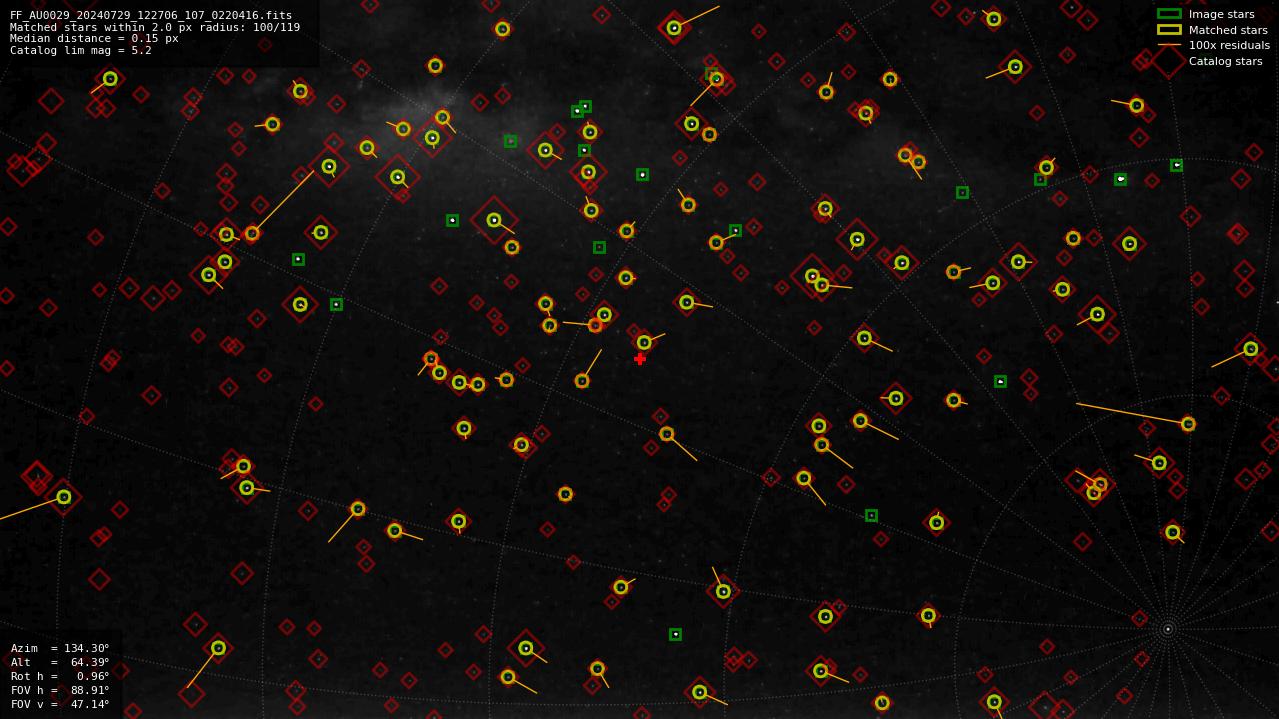Screen dimensions: 1279x719
Task: Click the celestial pole where grid lines converge
Action: pos(1167,629)
